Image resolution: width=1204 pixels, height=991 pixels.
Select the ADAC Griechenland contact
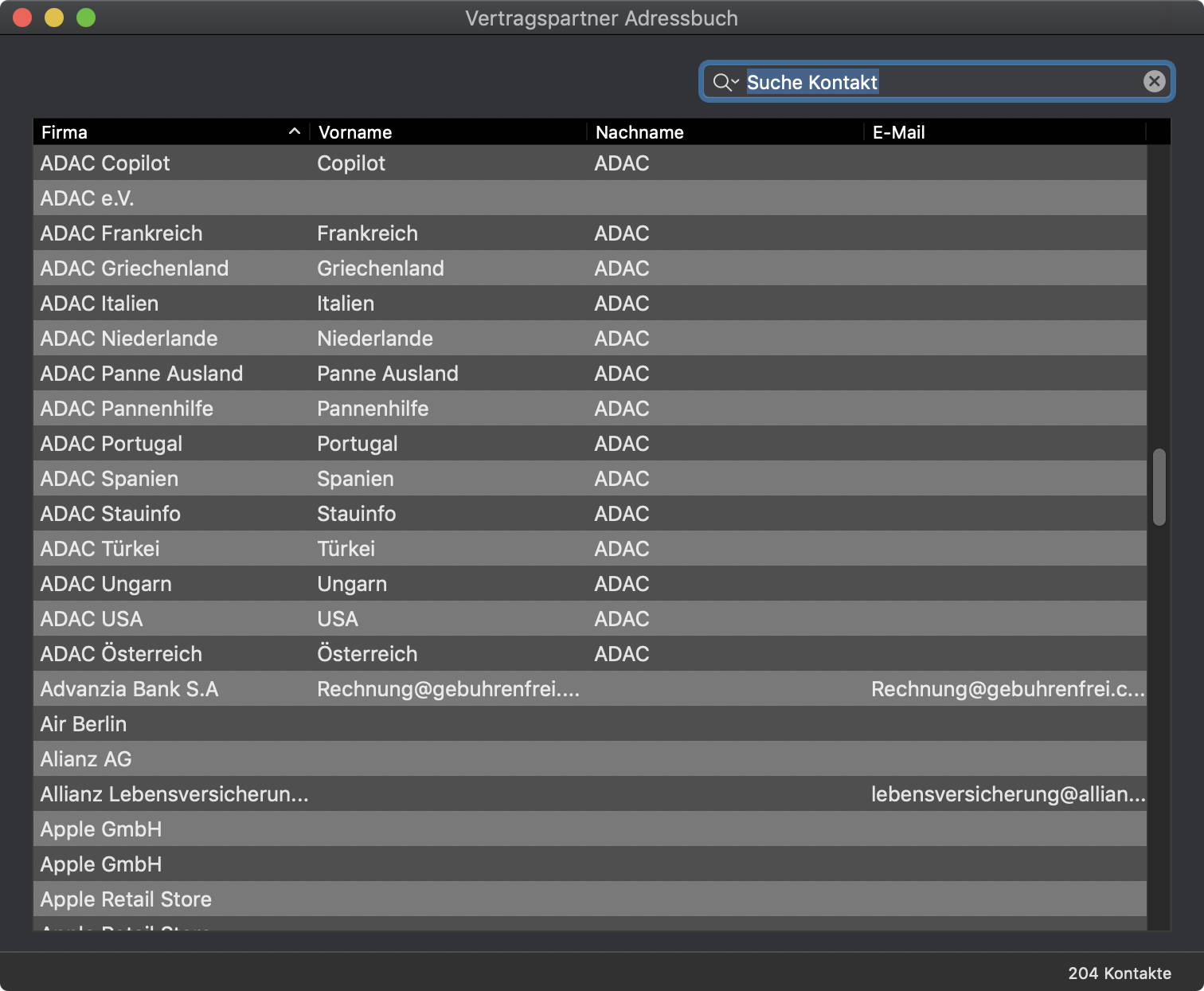click(590, 268)
